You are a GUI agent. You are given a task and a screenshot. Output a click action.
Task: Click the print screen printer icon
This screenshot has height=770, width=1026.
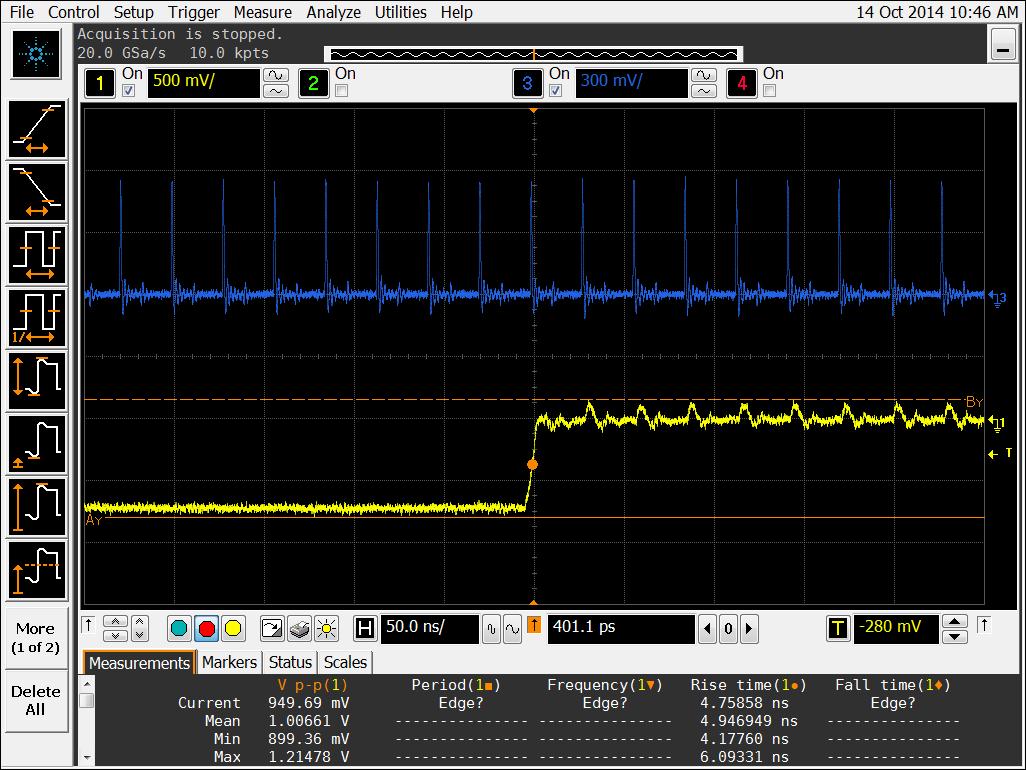click(299, 629)
